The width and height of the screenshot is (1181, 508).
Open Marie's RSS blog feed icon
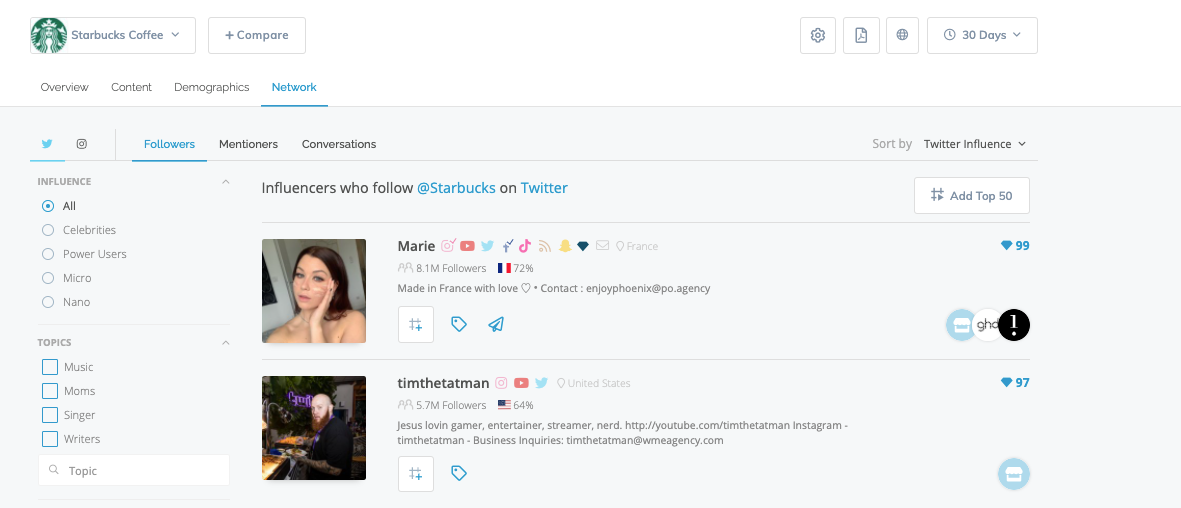[x=545, y=246]
